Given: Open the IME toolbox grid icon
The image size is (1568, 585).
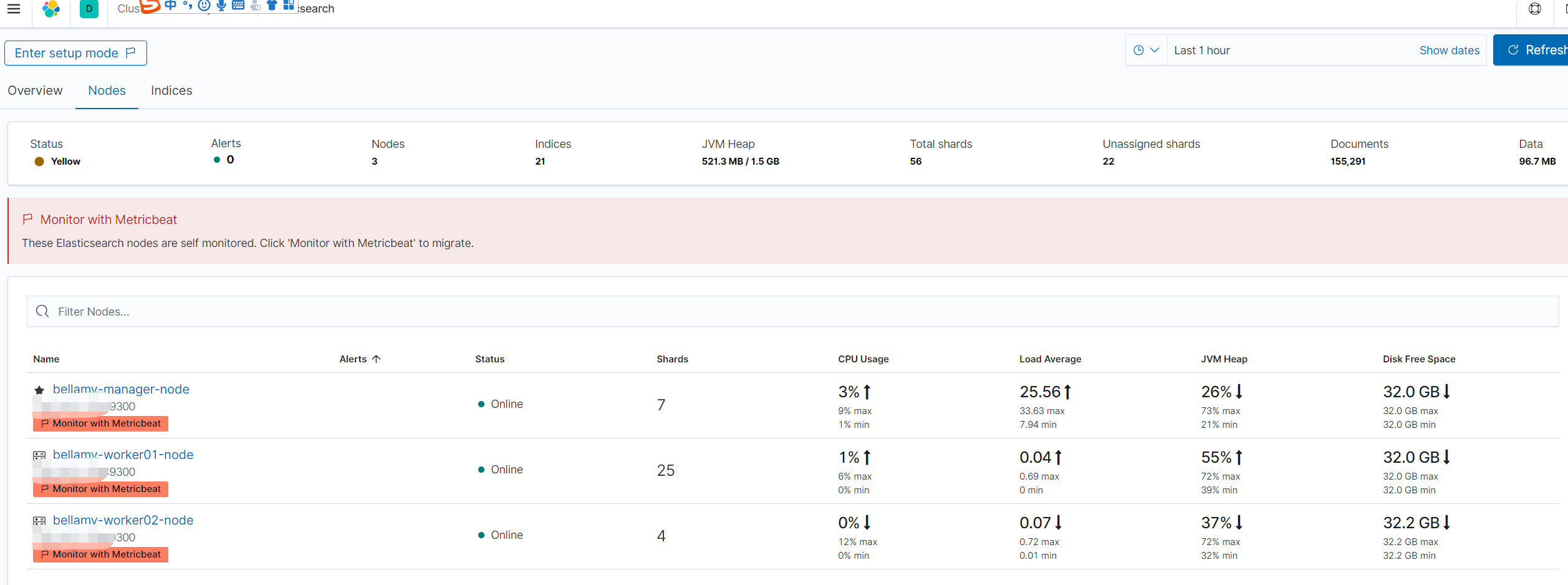Looking at the screenshot, I should point(289,6).
